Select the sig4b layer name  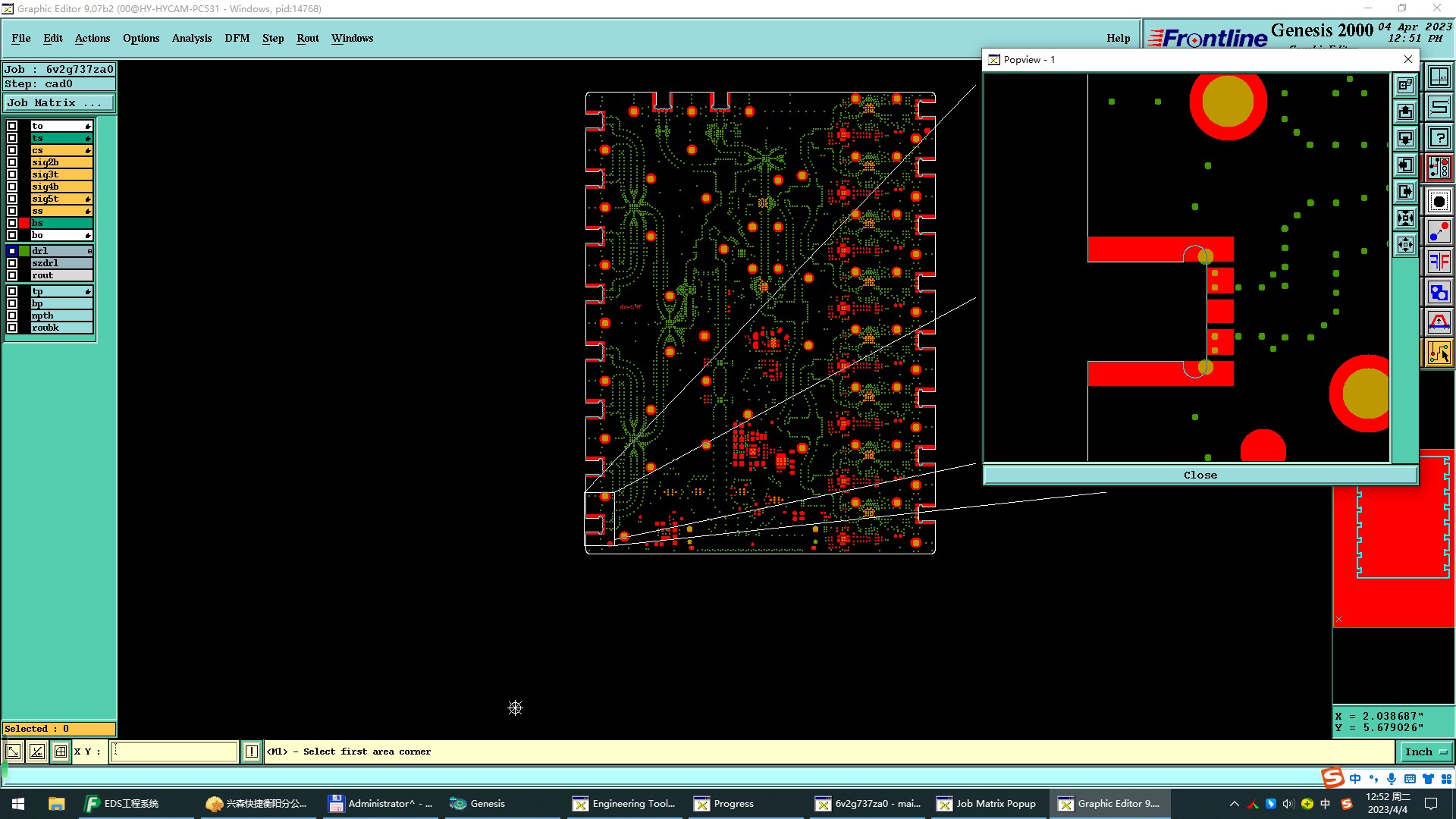(x=61, y=187)
